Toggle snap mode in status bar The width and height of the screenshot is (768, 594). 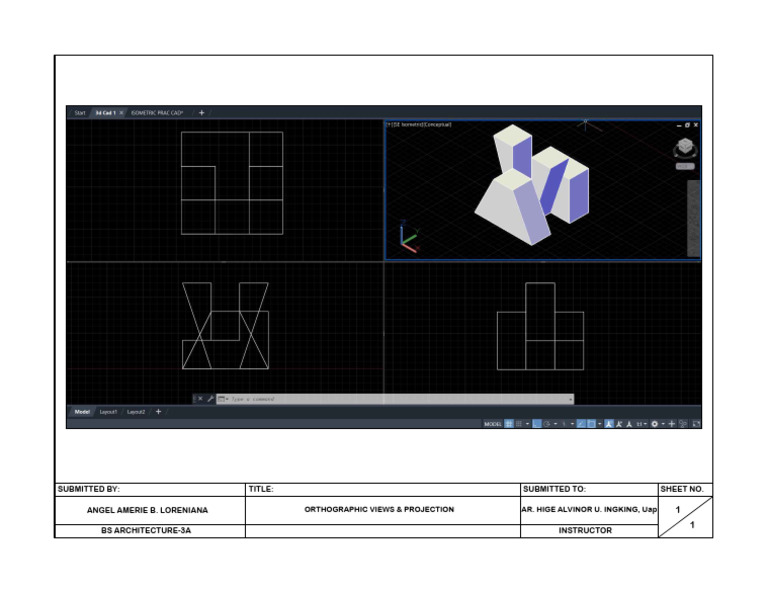click(x=519, y=424)
